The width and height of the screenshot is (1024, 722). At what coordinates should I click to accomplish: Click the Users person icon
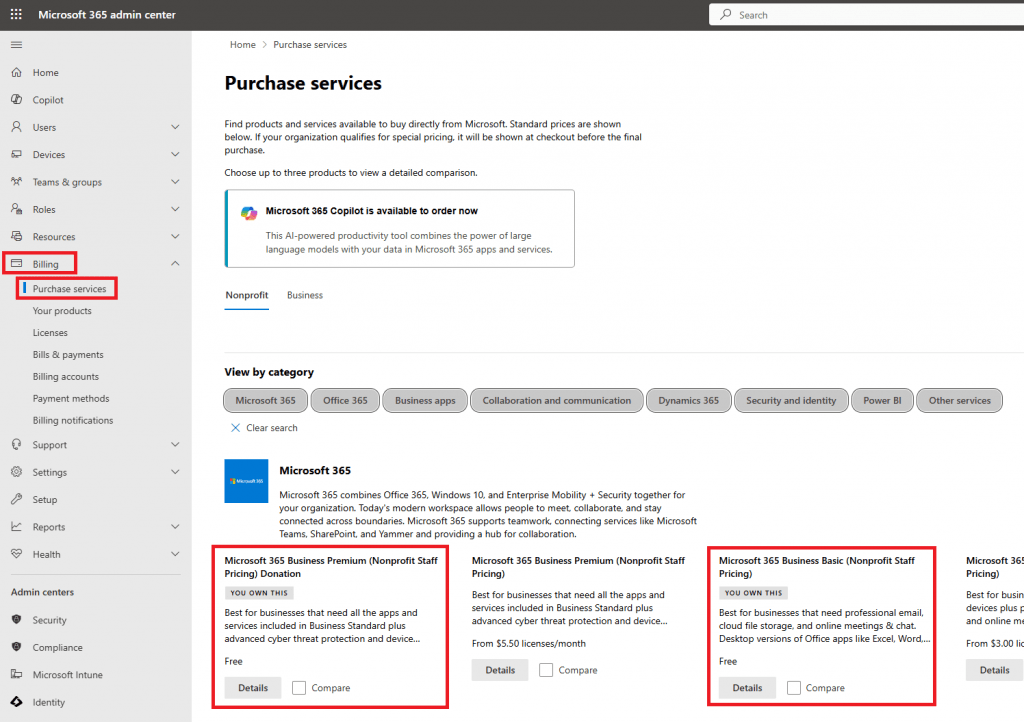(x=16, y=127)
